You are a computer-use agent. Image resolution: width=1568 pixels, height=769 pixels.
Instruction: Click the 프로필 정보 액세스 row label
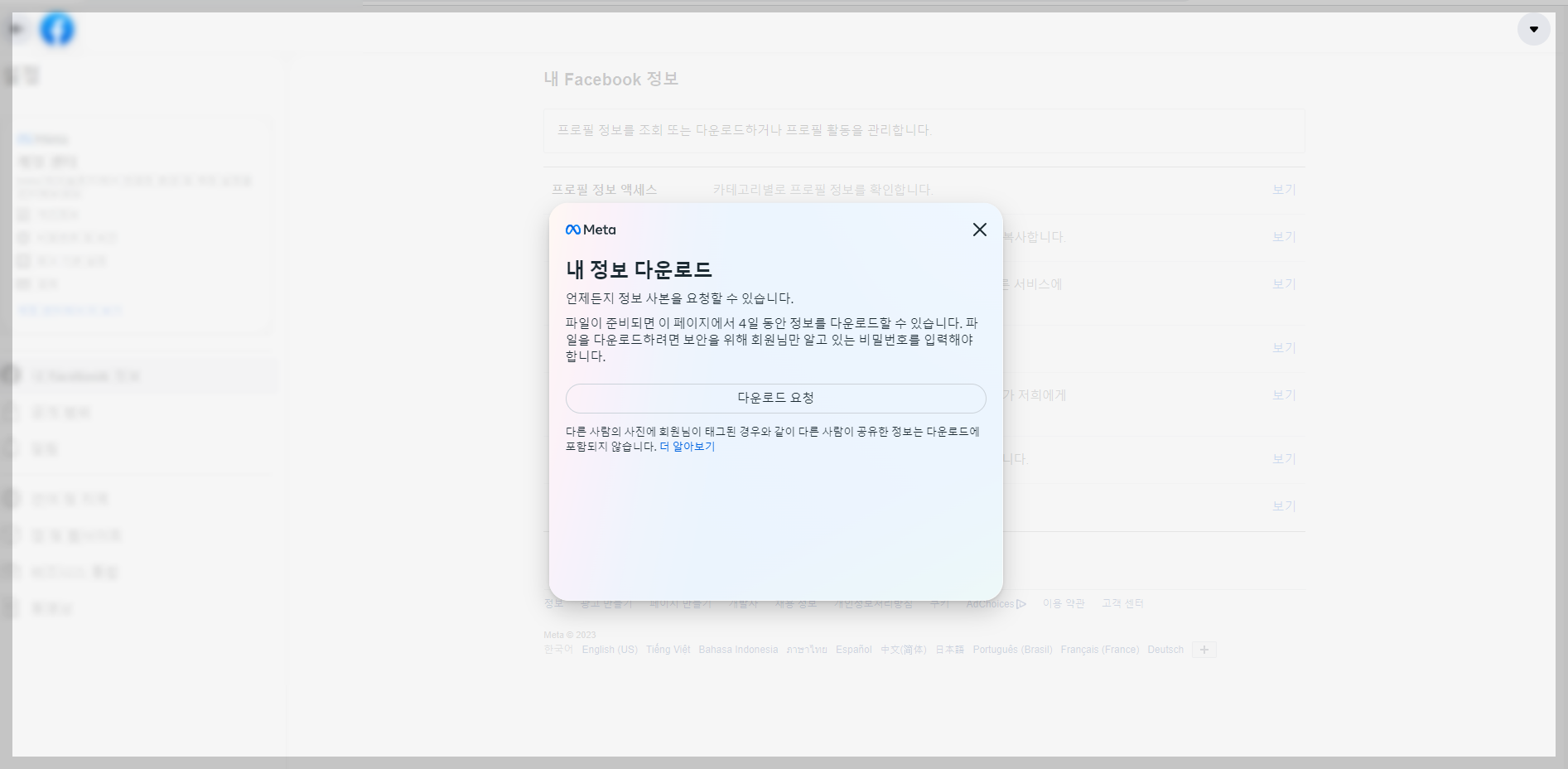[605, 190]
